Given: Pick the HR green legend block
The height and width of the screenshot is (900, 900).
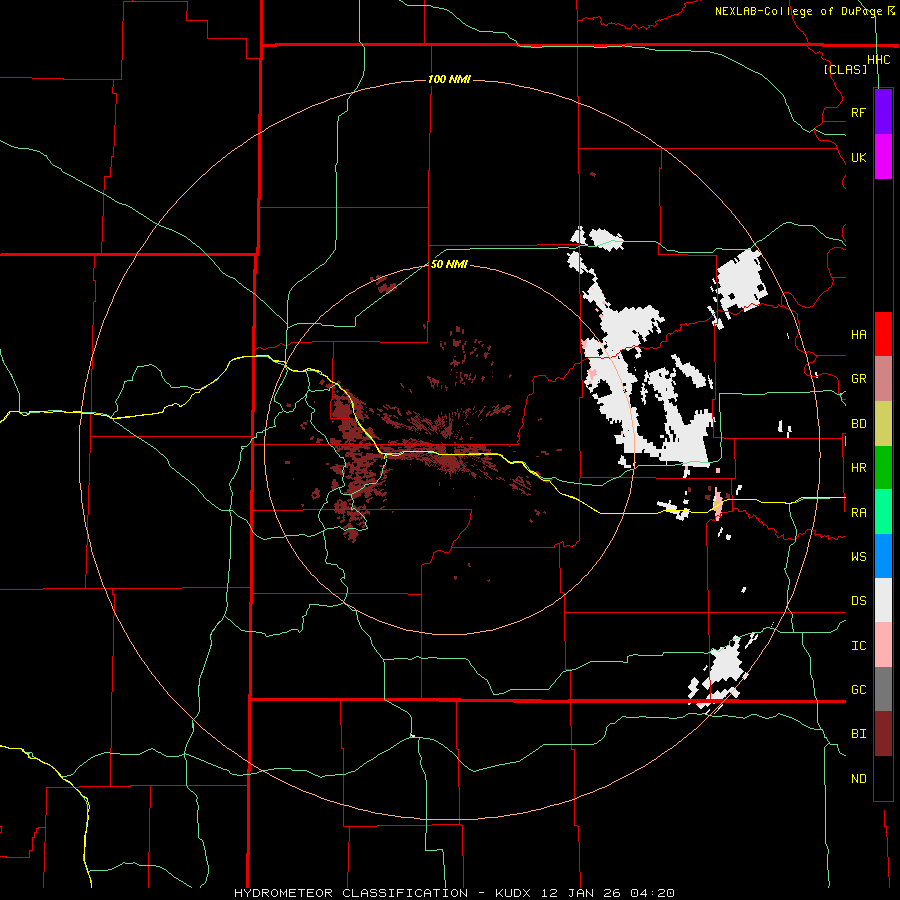Looking at the screenshot, I should [883, 468].
